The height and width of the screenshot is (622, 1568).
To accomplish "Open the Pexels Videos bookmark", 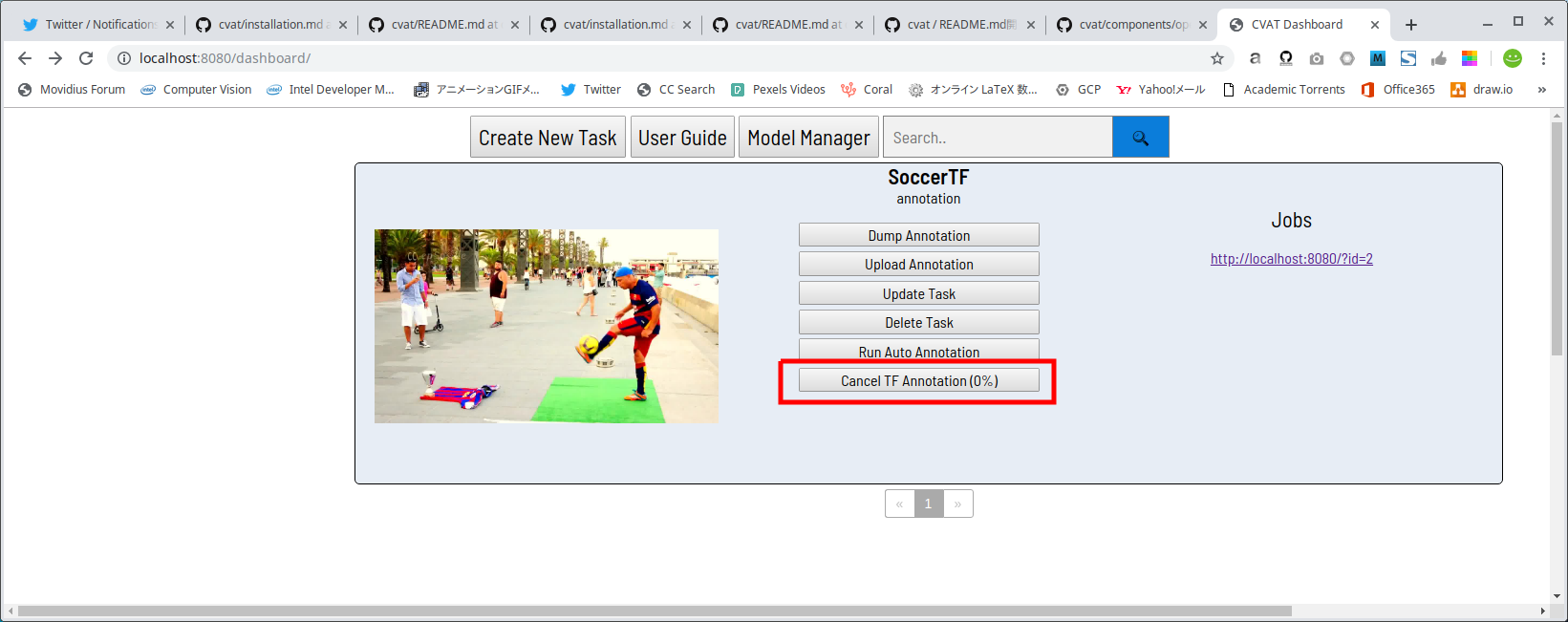I will (778, 90).
